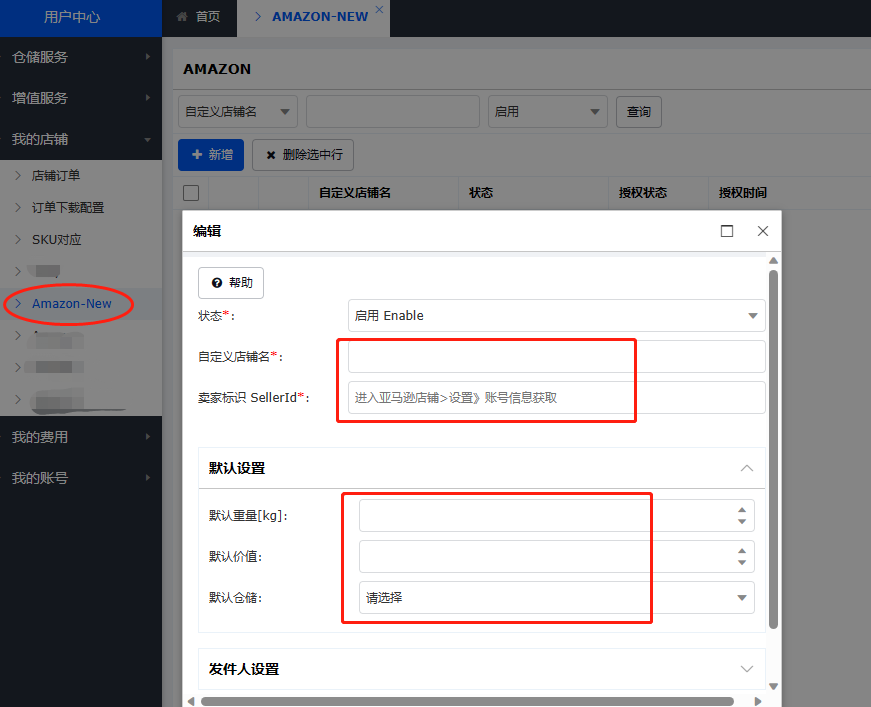Click the 新增 plus button
This screenshot has width=871, height=707.
point(210,155)
